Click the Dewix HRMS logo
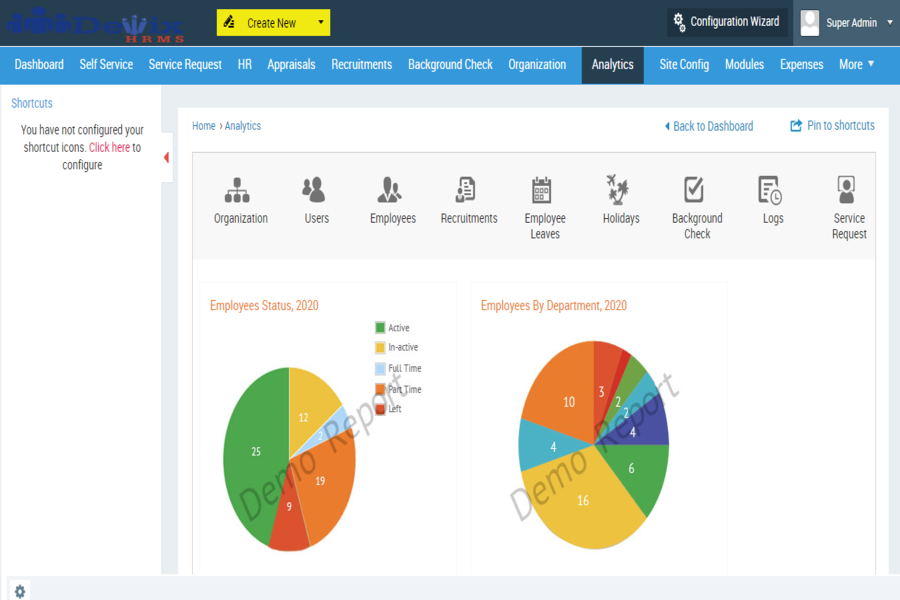This screenshot has width=900, height=600. [x=95, y=25]
